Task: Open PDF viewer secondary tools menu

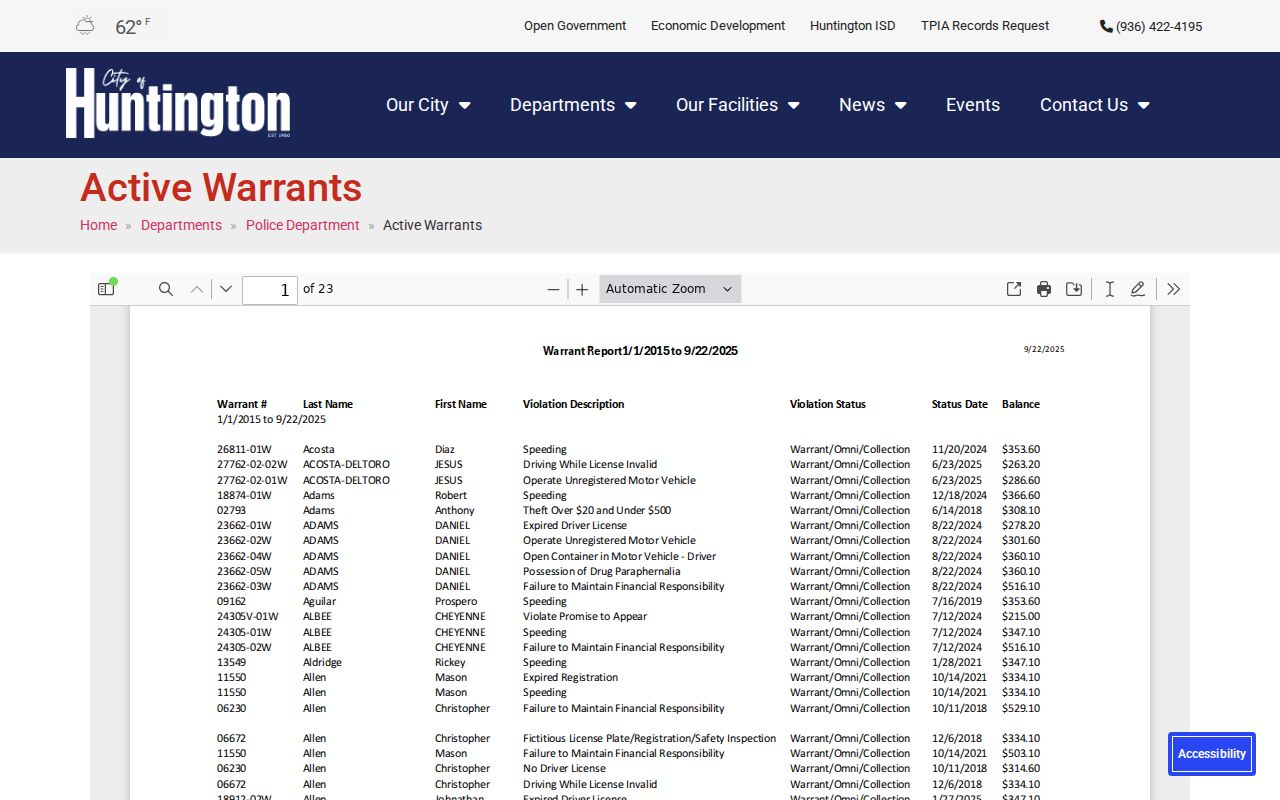Action: pyautogui.click(x=1174, y=289)
